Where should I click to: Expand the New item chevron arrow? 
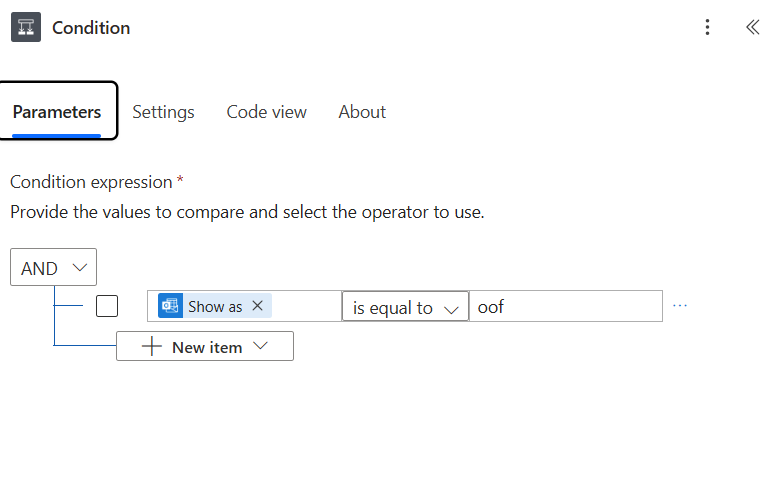tap(261, 346)
